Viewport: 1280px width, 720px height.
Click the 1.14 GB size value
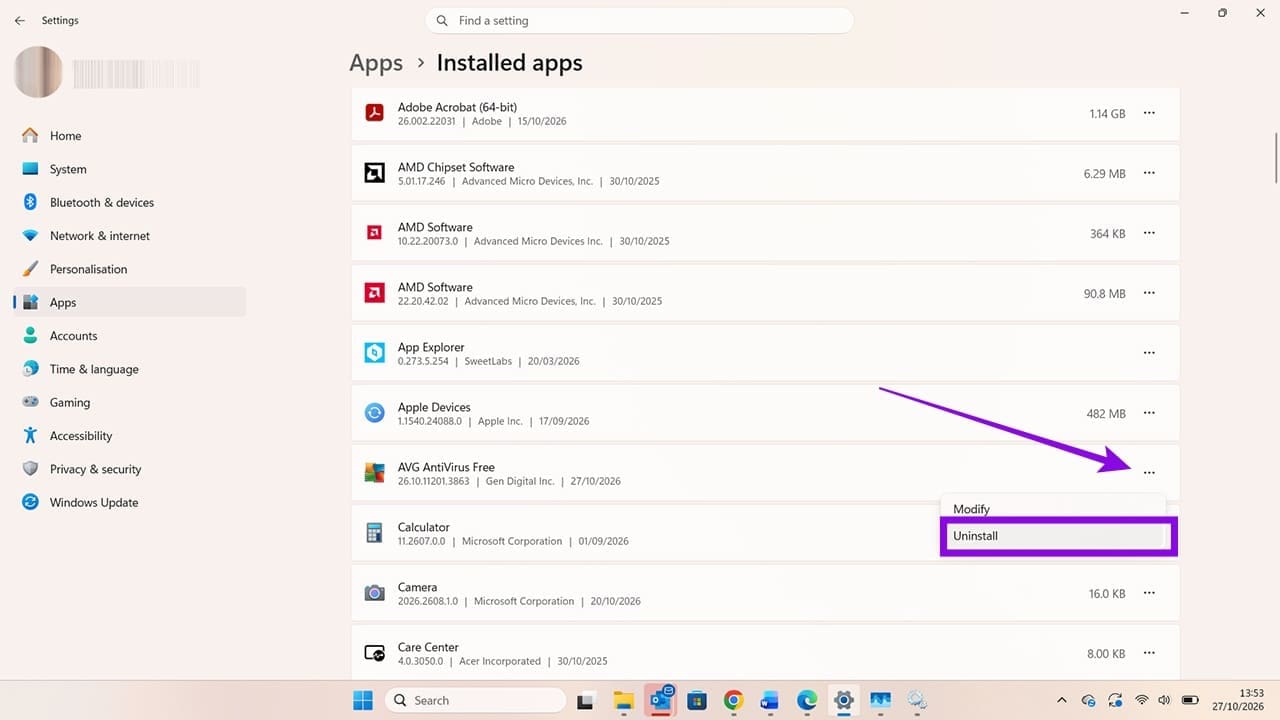tap(1107, 114)
